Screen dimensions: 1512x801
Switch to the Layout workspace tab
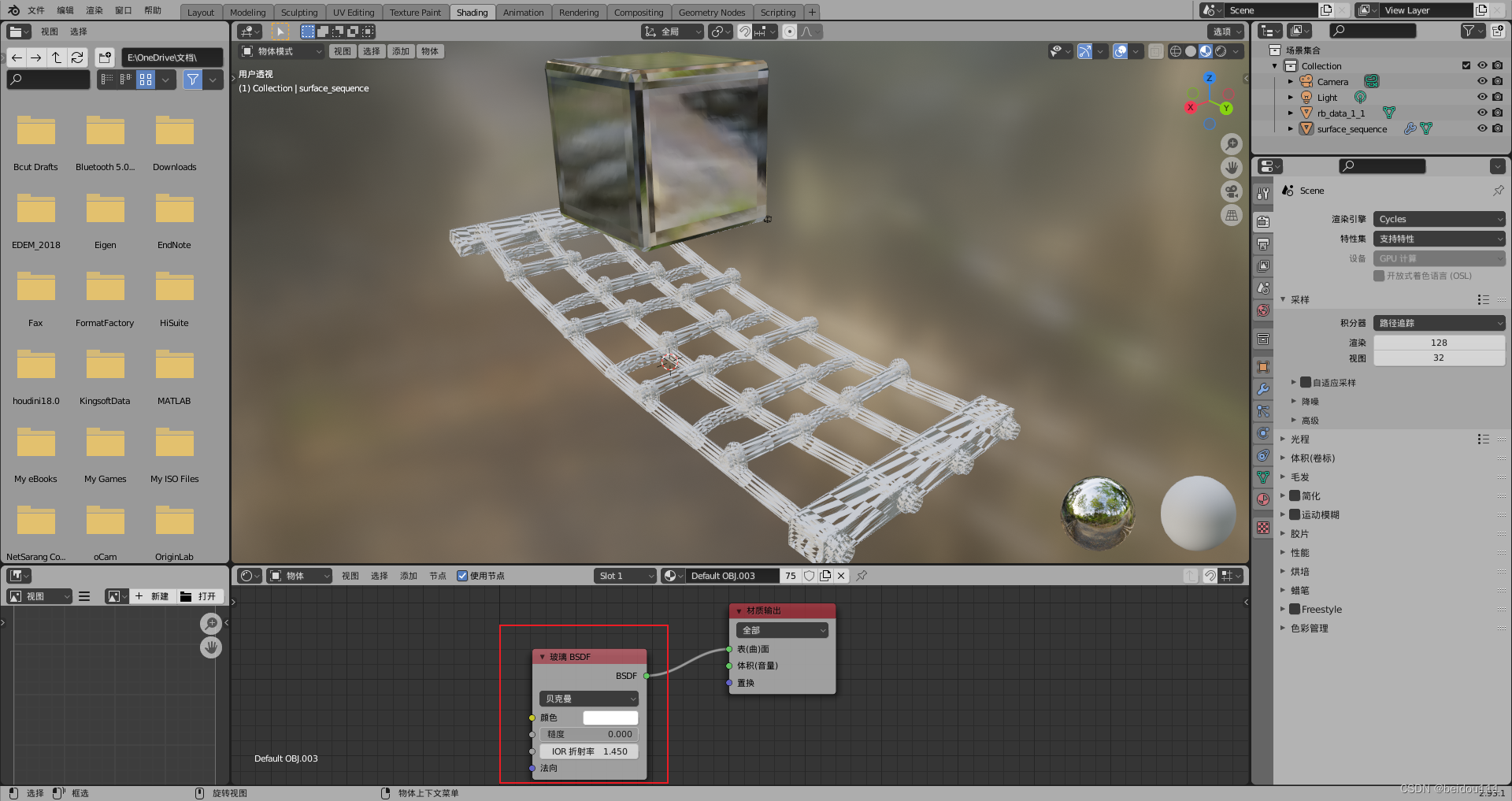point(201,12)
